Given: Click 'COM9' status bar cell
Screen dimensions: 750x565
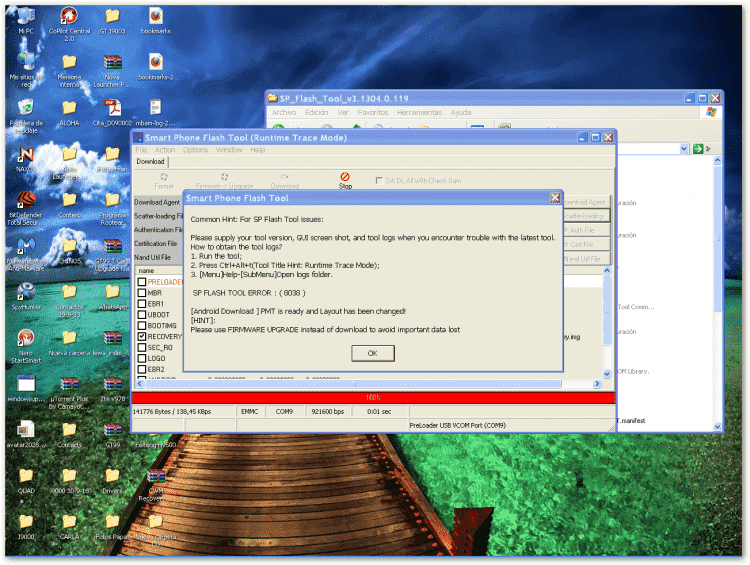Looking at the screenshot, I should point(284,411).
